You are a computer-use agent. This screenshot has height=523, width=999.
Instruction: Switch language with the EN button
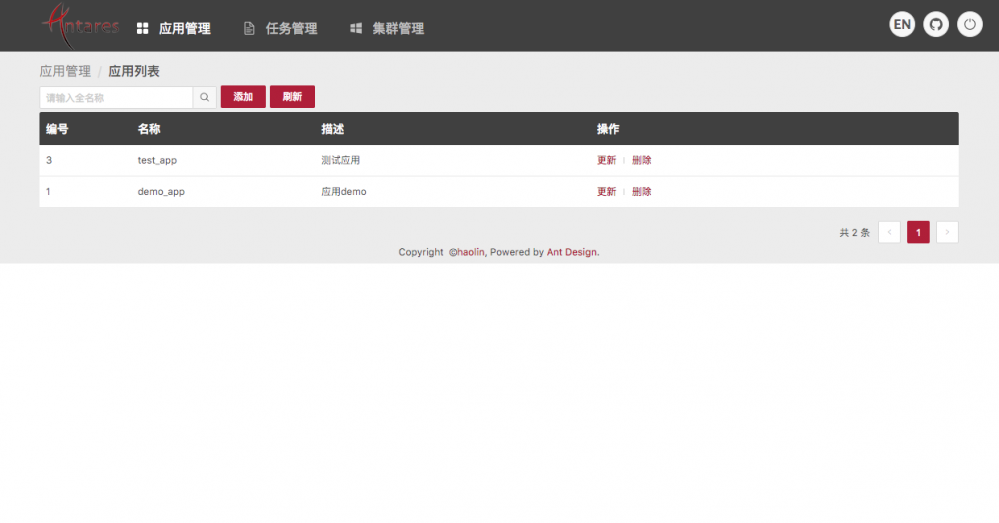point(902,25)
